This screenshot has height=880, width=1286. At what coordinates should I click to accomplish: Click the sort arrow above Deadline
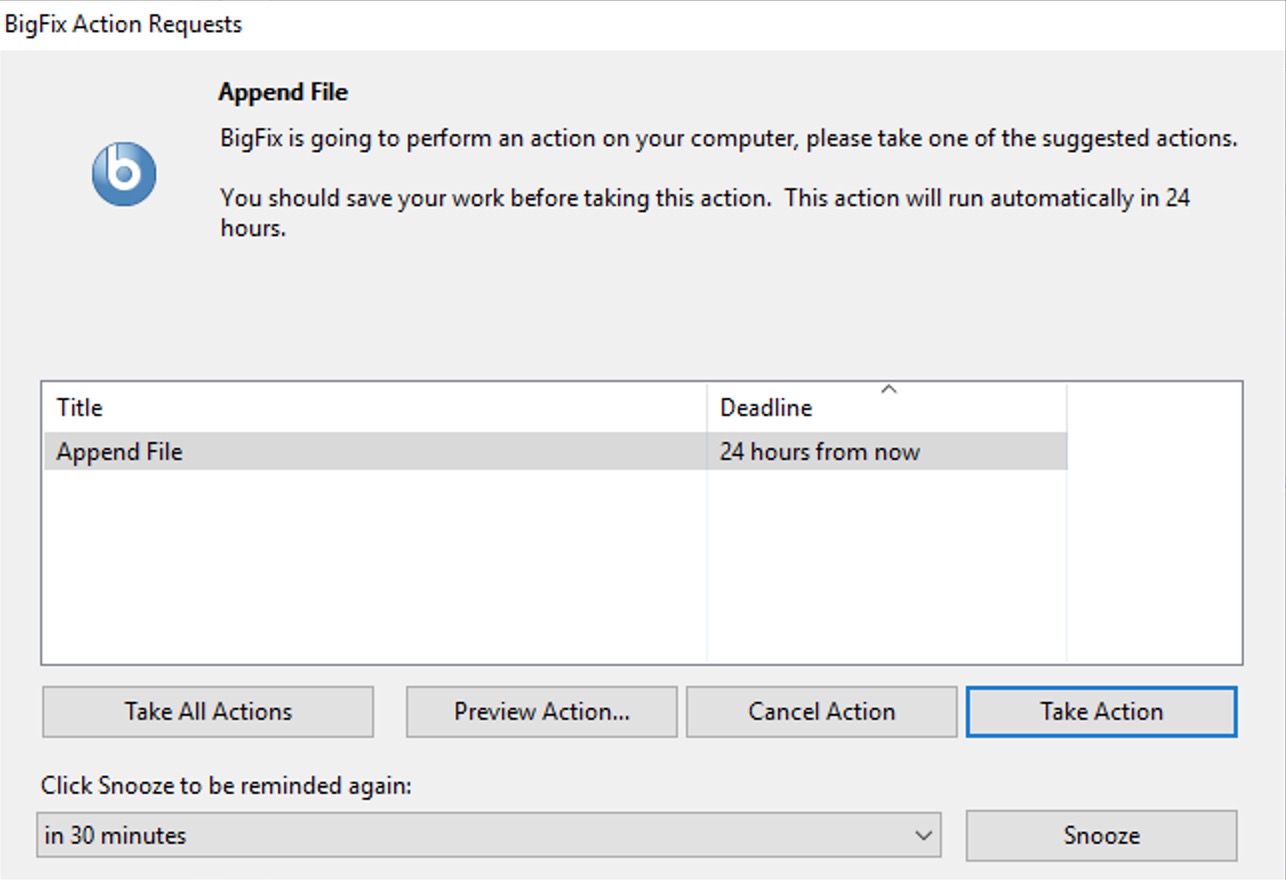(x=888, y=390)
